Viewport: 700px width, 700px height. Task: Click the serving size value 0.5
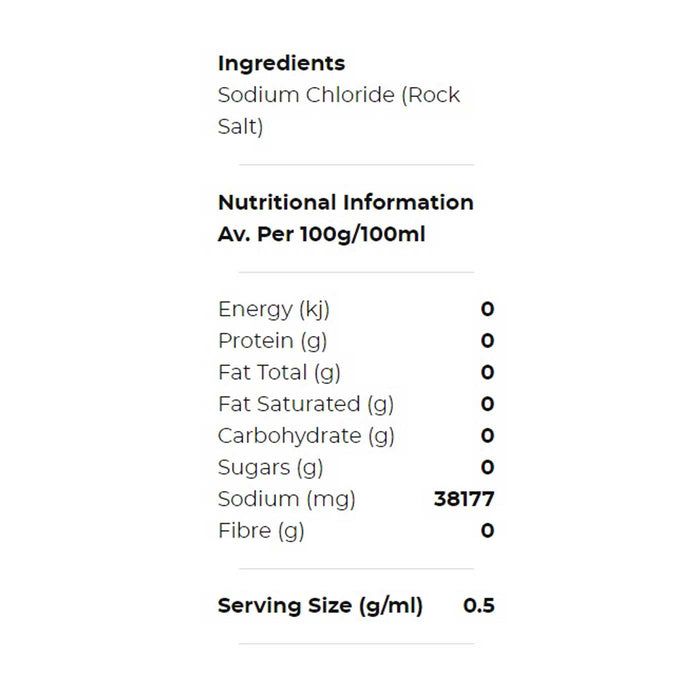(x=479, y=606)
